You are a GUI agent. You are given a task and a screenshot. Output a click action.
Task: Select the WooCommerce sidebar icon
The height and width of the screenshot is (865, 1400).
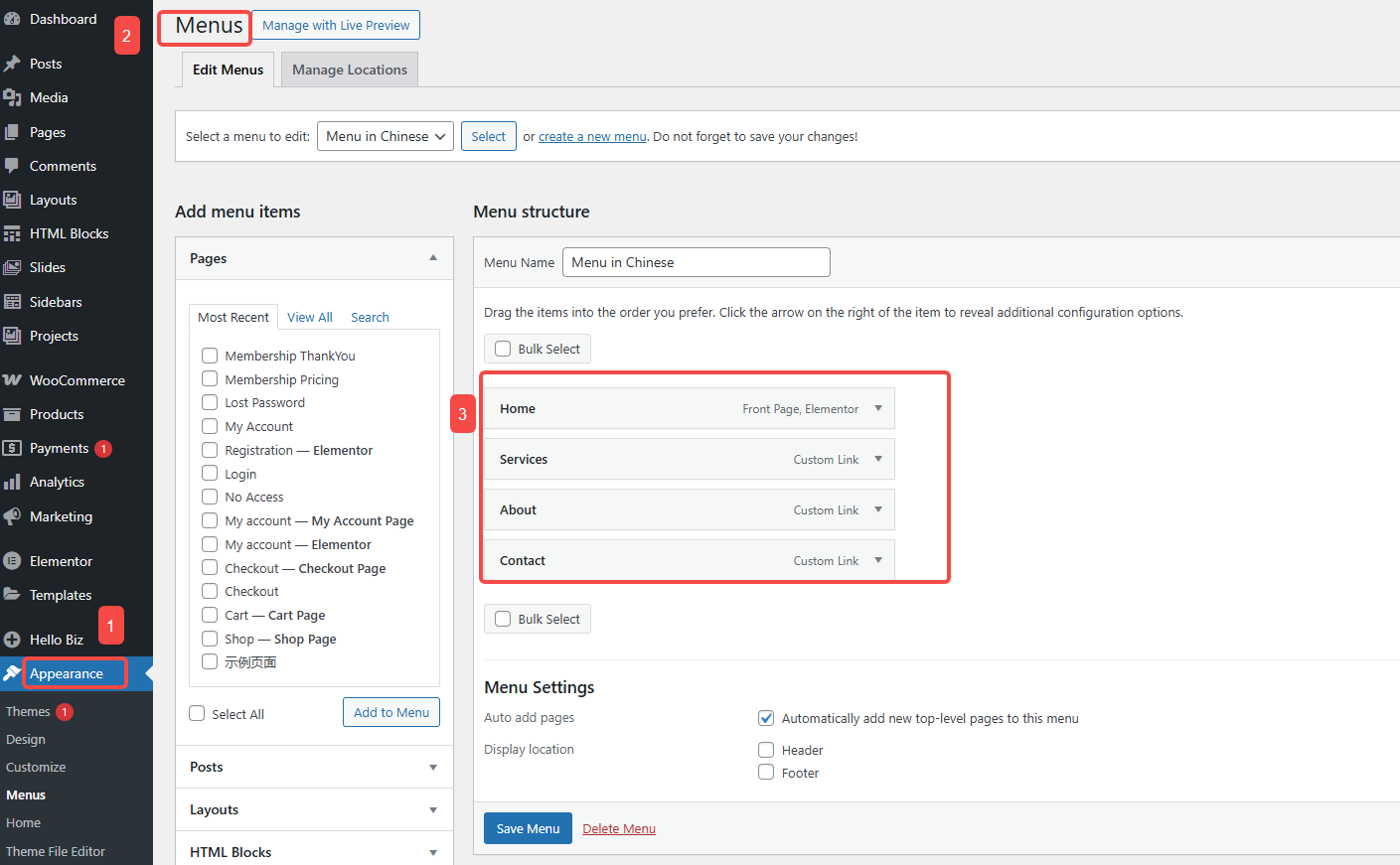[x=14, y=379]
